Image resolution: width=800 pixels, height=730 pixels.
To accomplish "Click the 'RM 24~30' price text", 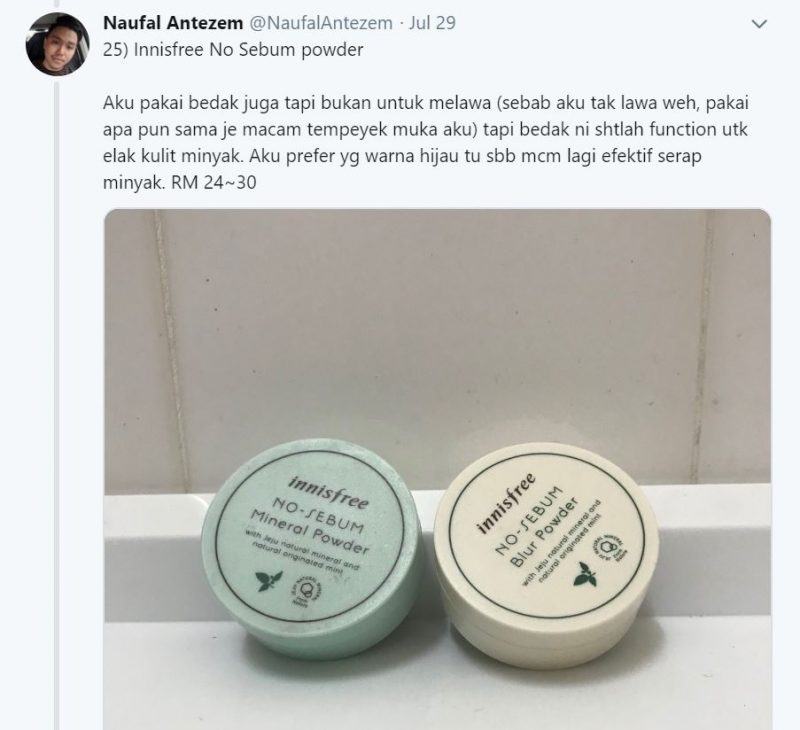I will [213, 182].
